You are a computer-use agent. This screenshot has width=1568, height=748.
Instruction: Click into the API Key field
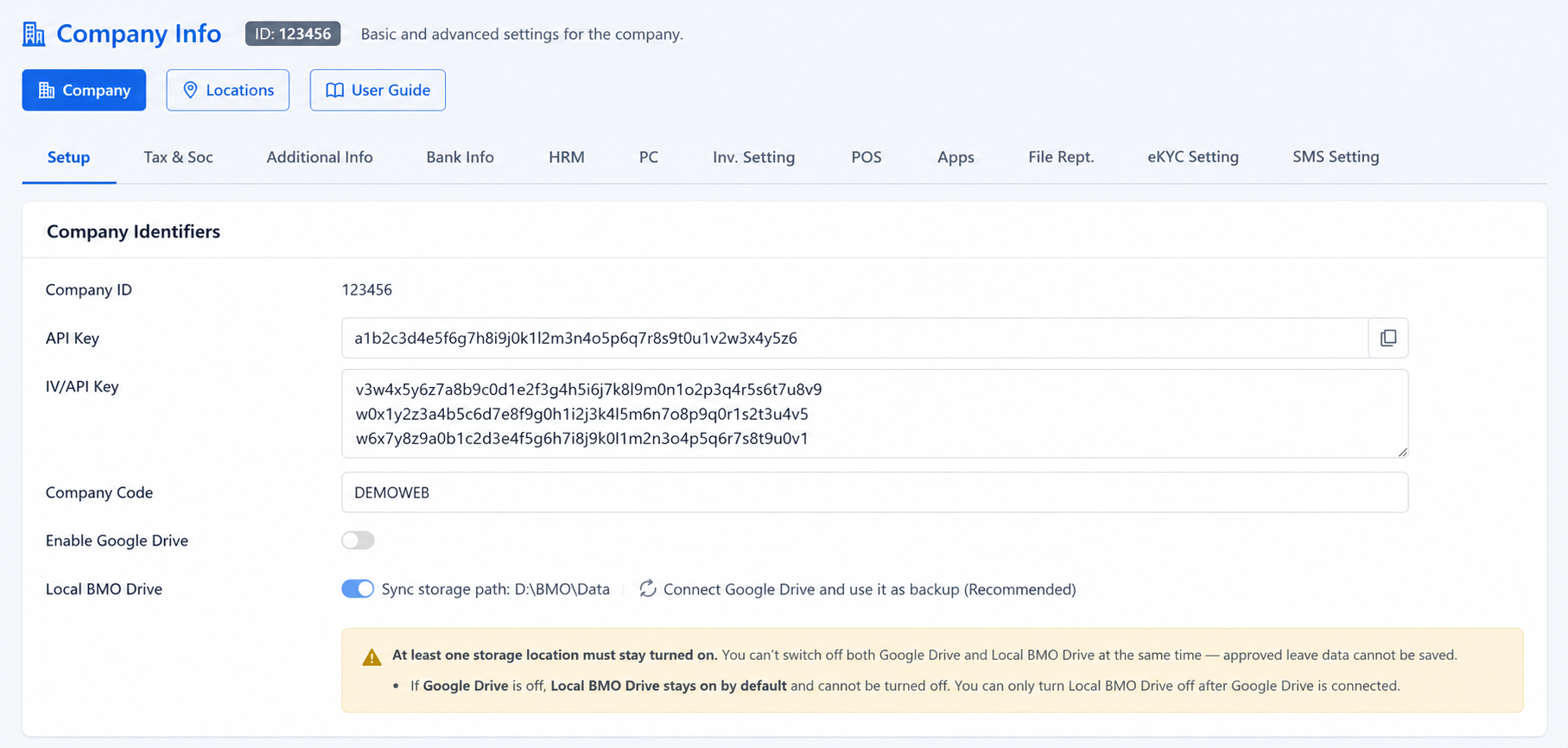[x=855, y=338]
